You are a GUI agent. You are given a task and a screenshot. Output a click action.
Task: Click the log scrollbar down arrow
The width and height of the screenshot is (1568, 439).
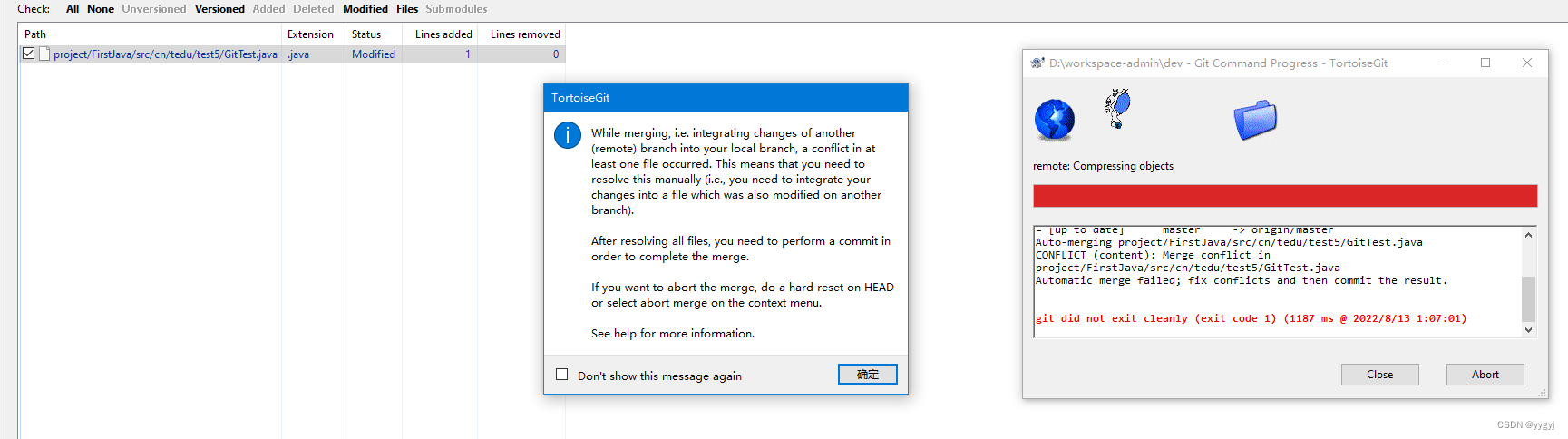[1528, 330]
